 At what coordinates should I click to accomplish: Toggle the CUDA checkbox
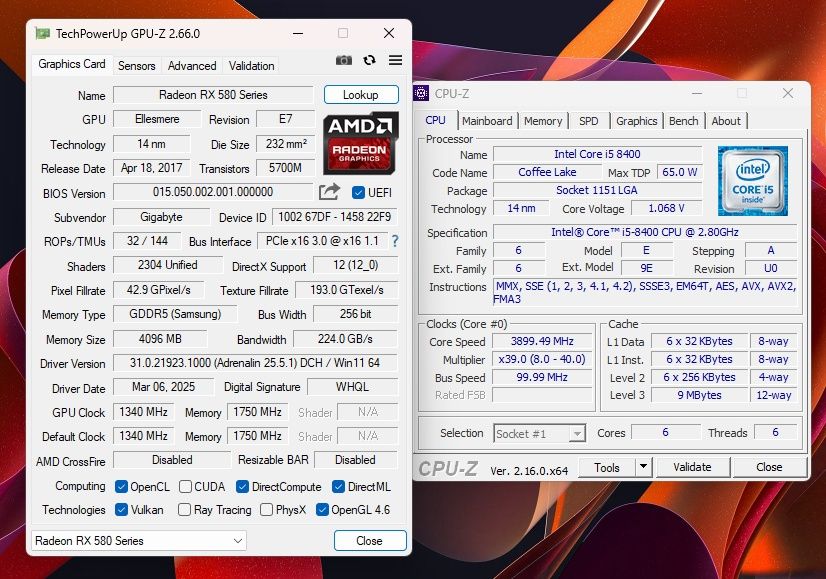[x=185, y=487]
